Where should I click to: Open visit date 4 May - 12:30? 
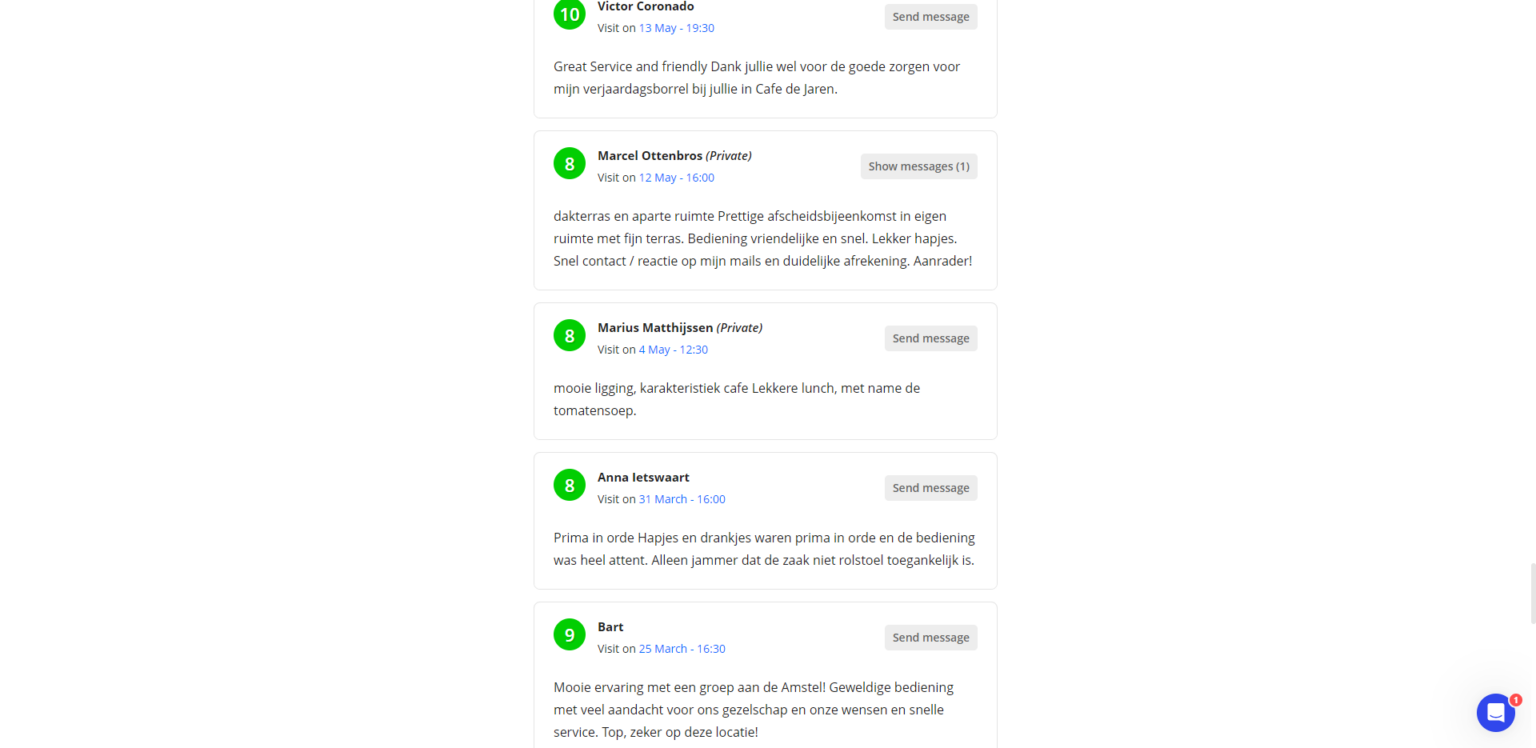(x=673, y=350)
